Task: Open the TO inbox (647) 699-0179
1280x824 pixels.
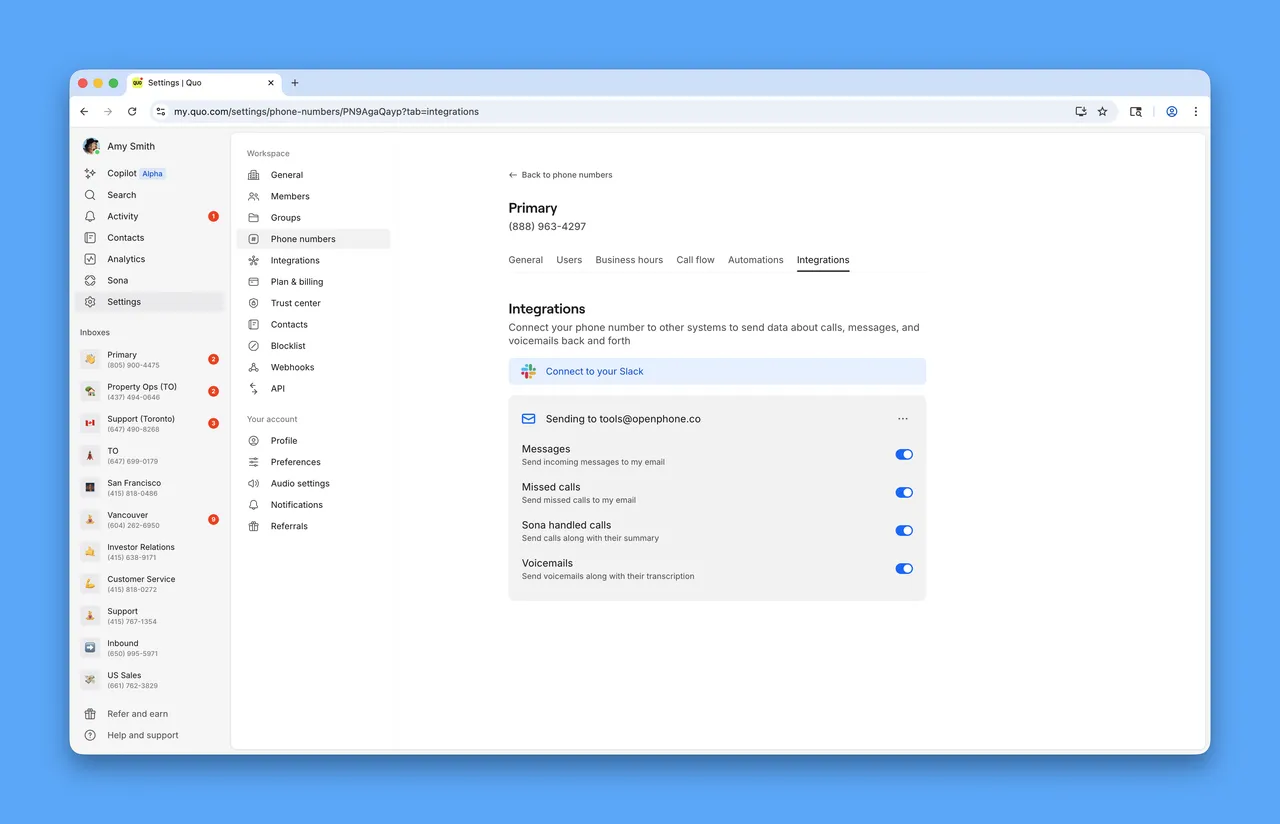Action: [150, 456]
